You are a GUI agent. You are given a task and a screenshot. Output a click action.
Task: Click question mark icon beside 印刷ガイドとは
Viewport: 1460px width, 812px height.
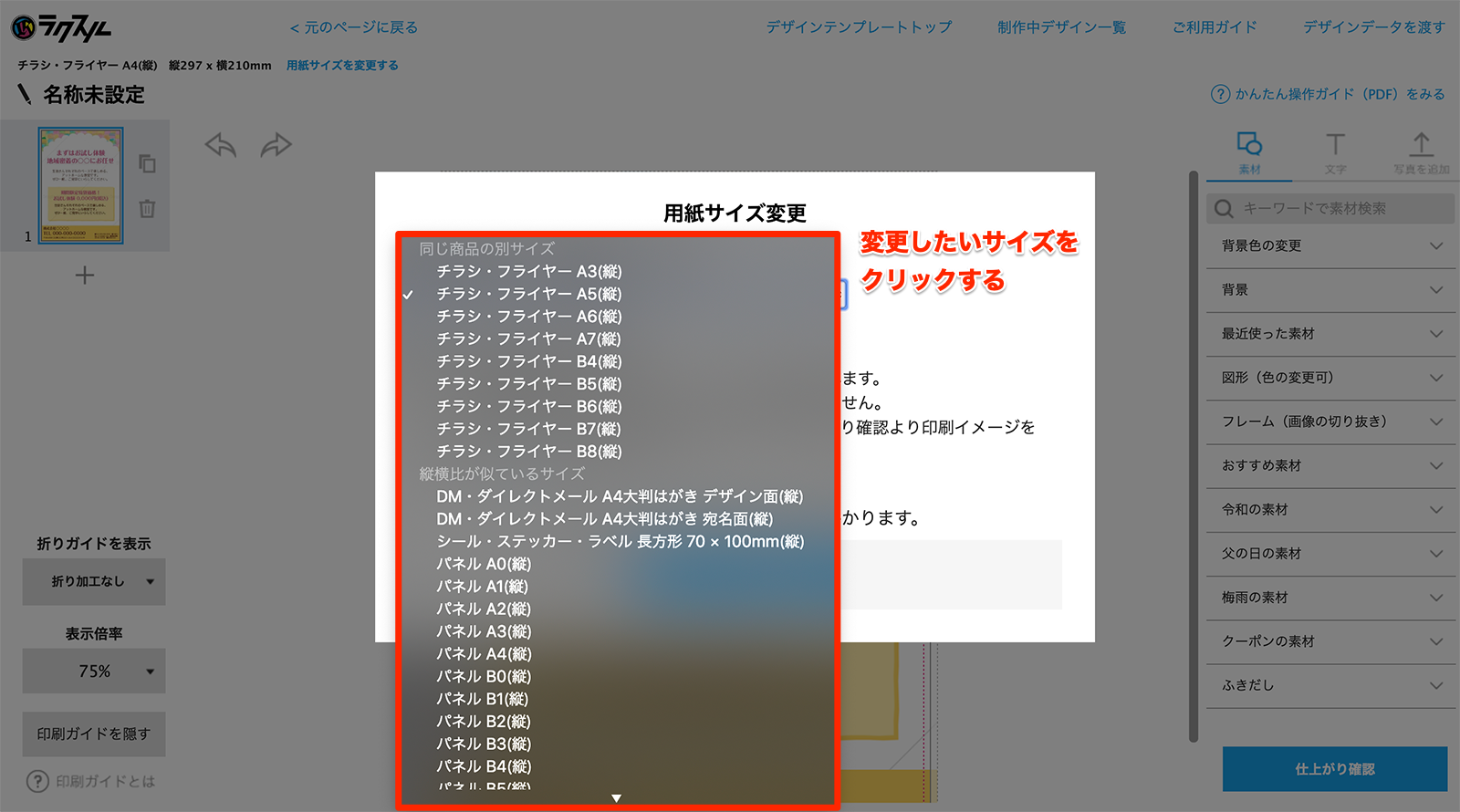(37, 781)
